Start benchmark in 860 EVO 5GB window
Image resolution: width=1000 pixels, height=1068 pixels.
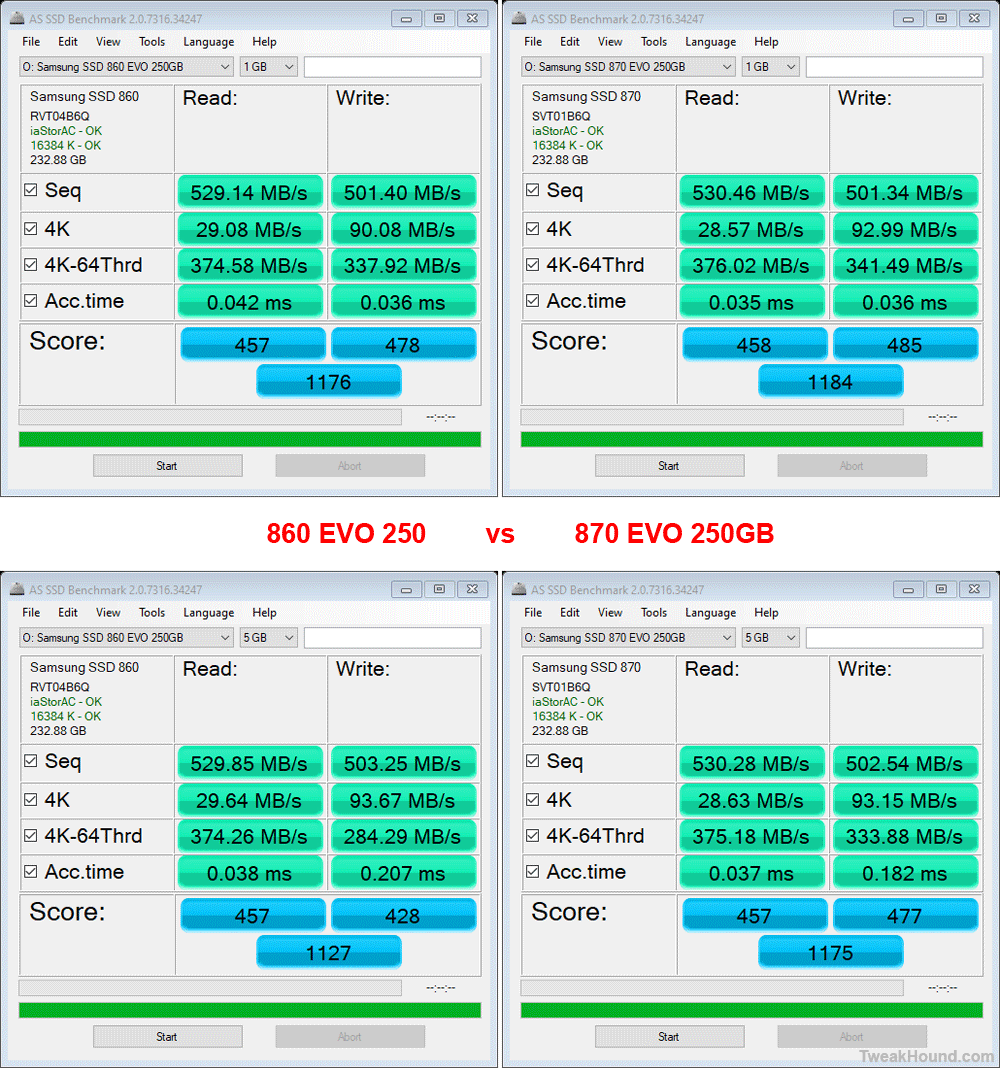pos(168,1037)
